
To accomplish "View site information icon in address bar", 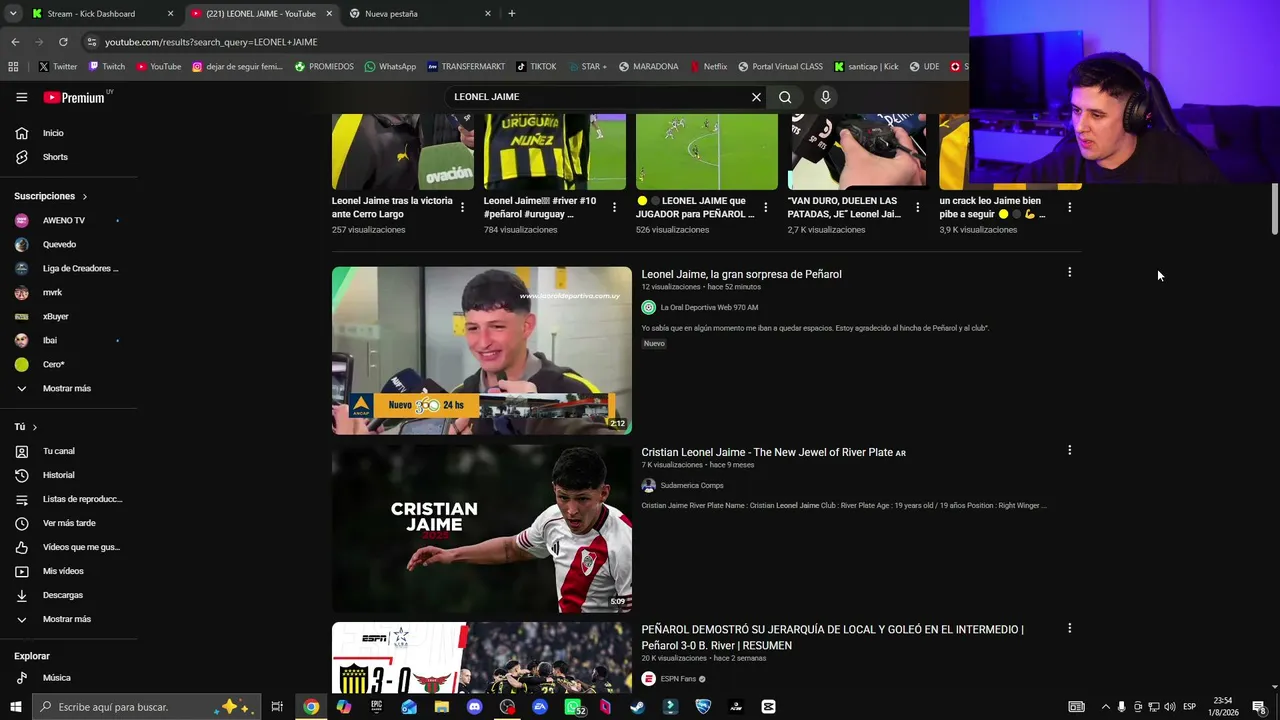I will point(92,42).
